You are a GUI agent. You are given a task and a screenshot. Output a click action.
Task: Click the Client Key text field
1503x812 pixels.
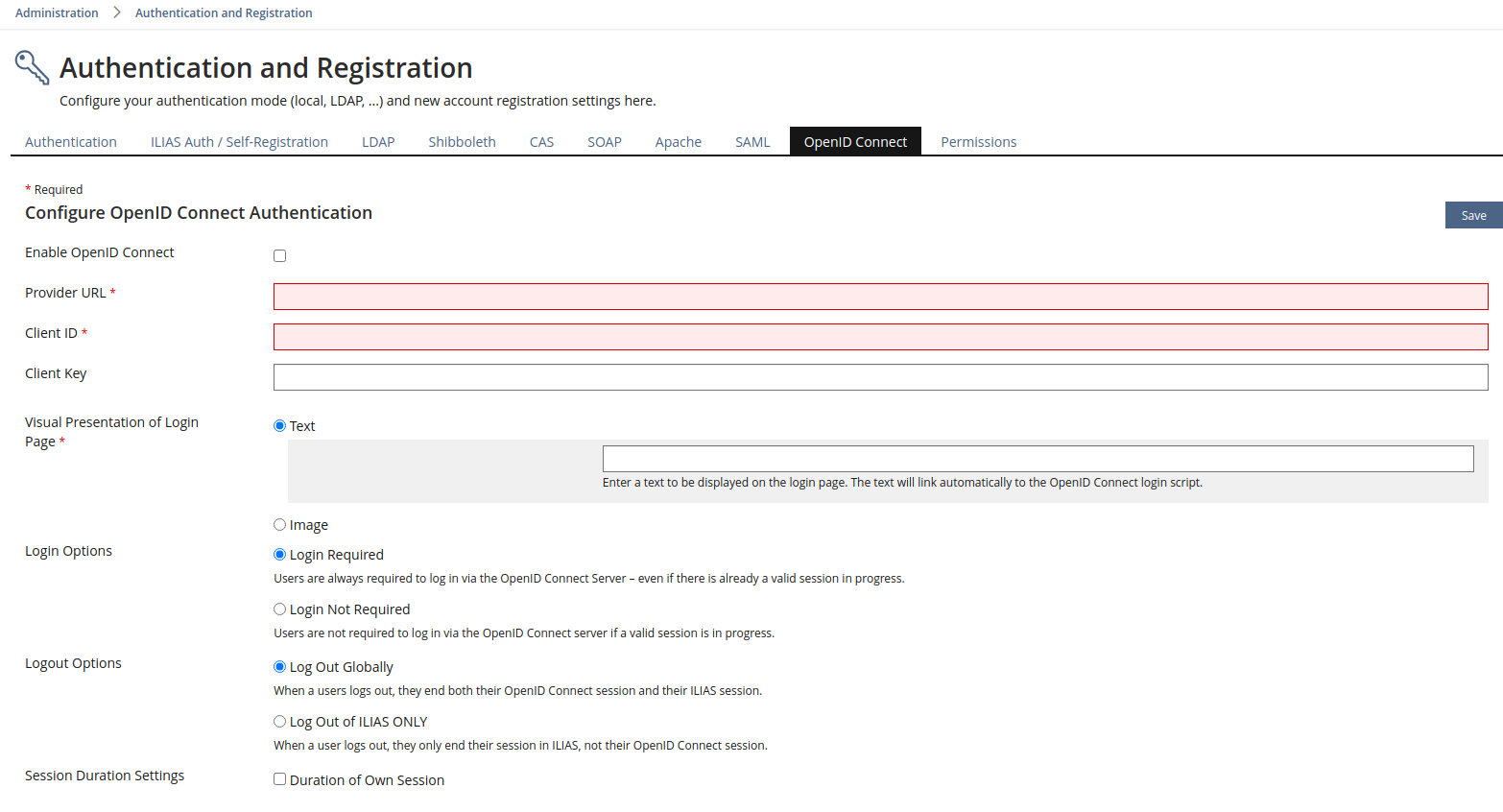pyautogui.click(x=880, y=377)
